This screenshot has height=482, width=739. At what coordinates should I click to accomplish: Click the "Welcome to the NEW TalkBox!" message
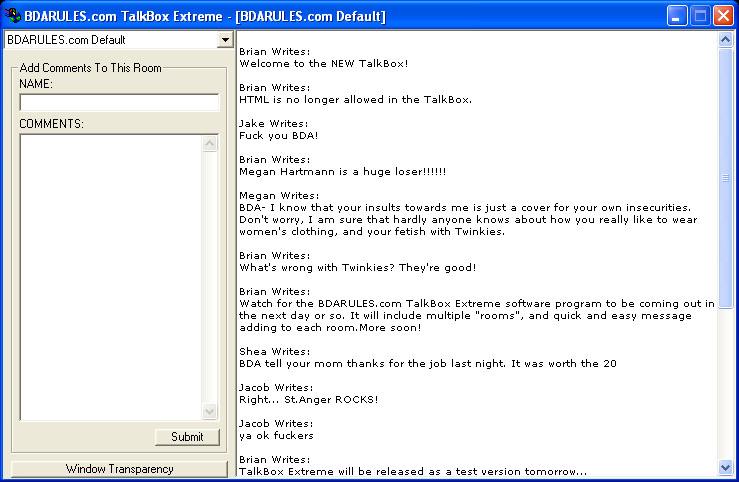pos(324,64)
